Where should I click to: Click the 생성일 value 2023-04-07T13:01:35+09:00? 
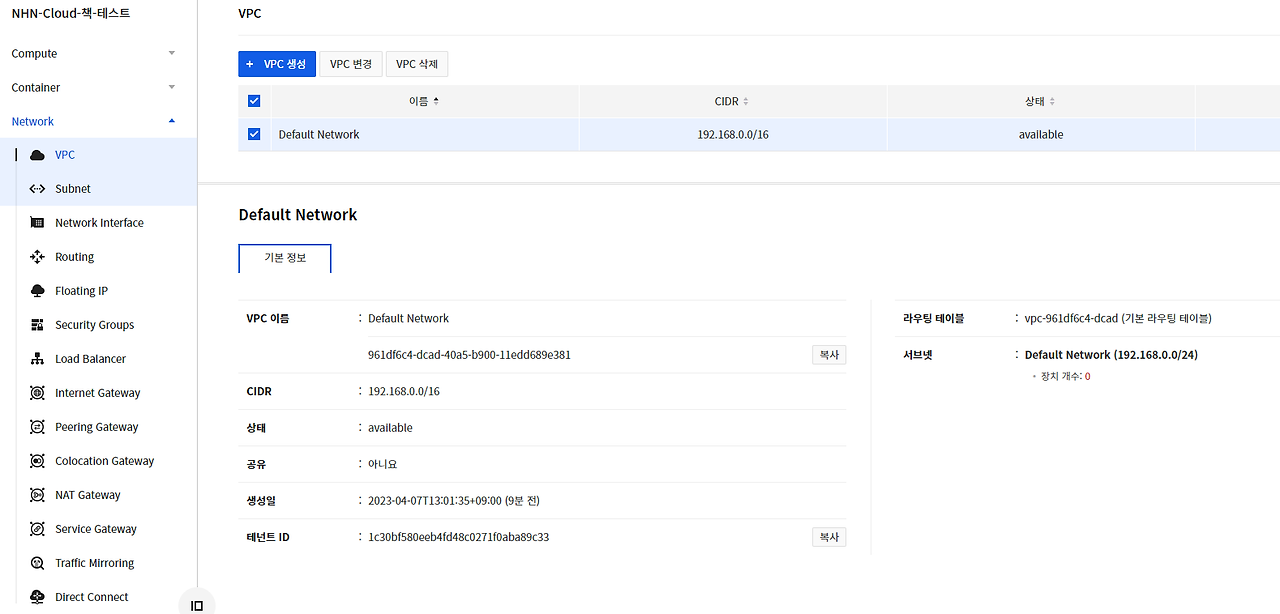click(454, 500)
